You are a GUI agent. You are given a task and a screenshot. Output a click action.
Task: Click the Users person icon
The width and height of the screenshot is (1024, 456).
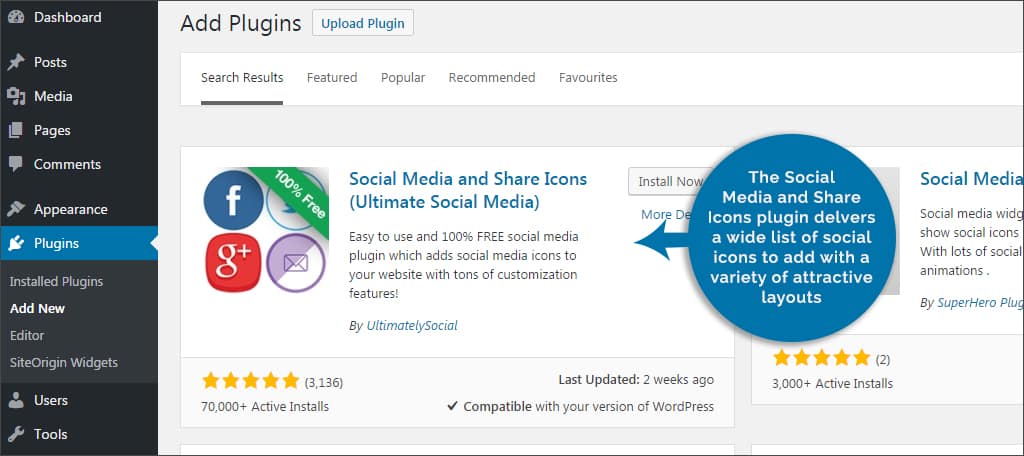coord(16,400)
